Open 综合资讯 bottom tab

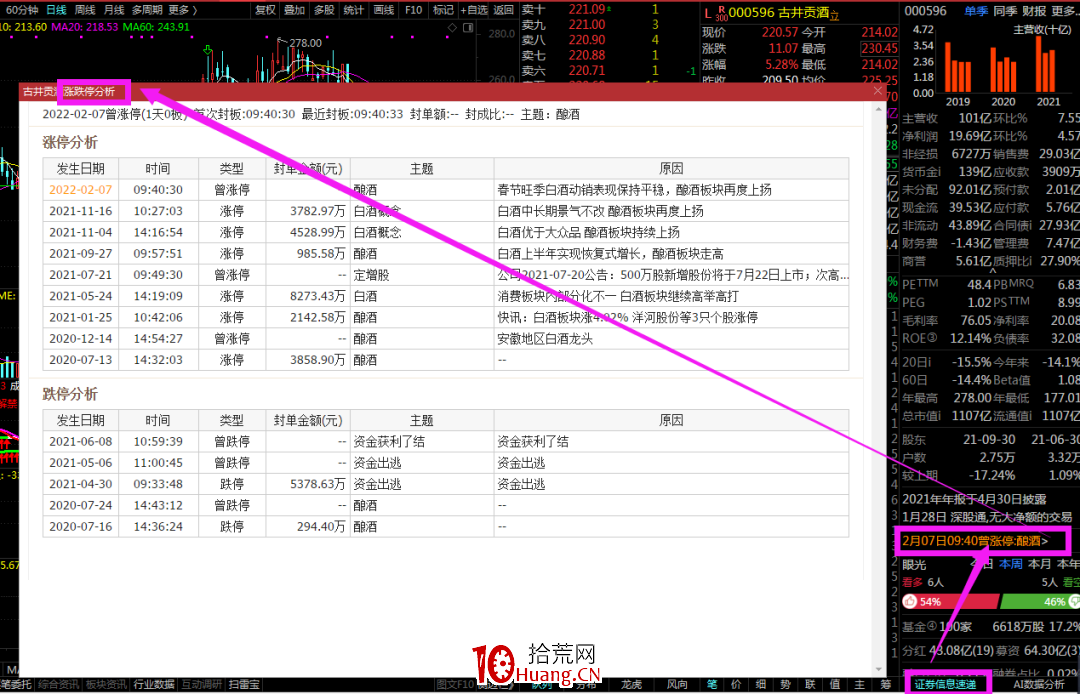(59, 684)
